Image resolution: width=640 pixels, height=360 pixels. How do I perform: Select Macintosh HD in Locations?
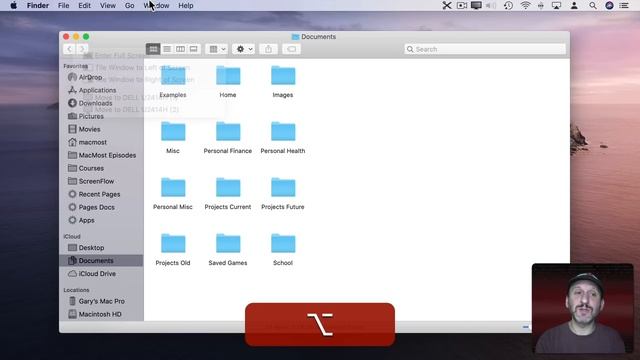pyautogui.click(x=101, y=314)
